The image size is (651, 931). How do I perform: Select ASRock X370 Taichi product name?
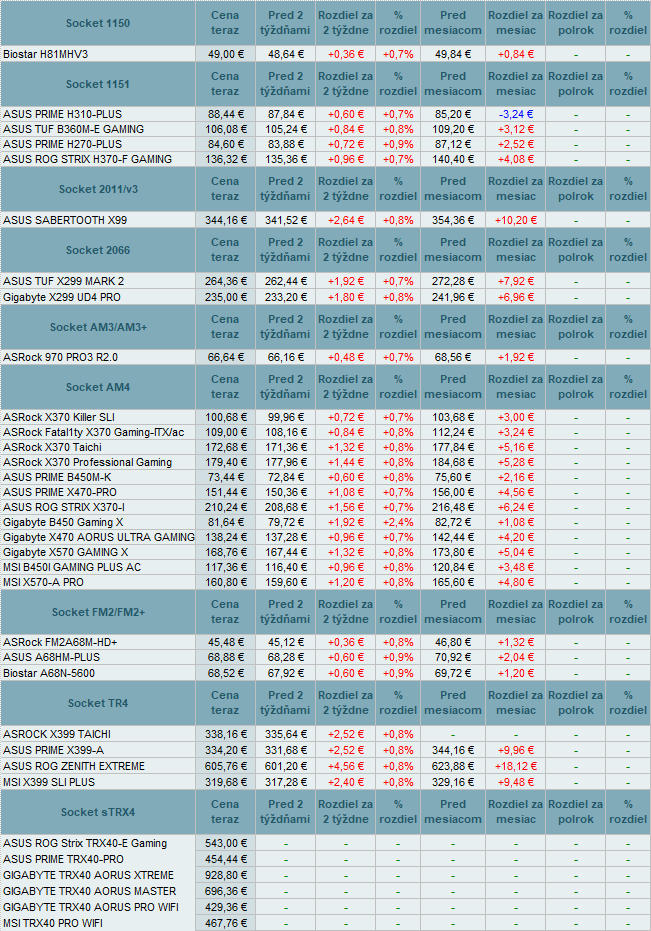click(x=52, y=447)
